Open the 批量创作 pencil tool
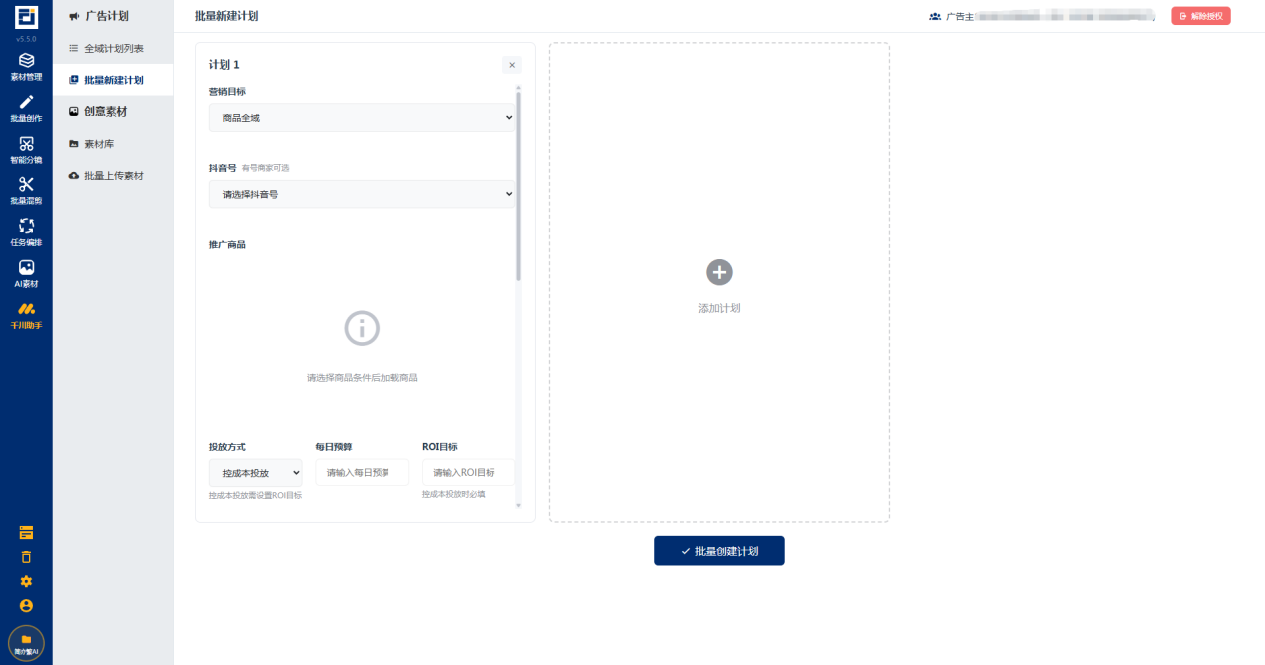Screen dimensions: 1265x665 click(26, 108)
